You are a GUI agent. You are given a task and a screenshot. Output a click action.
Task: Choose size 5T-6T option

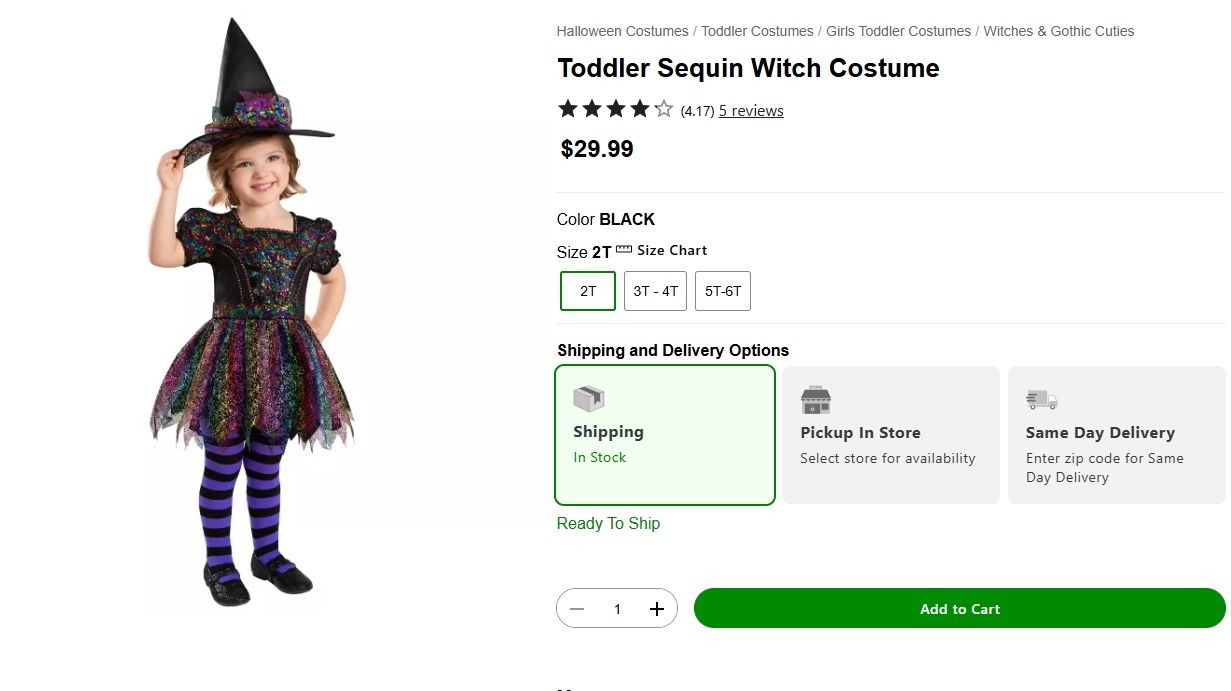click(x=723, y=291)
